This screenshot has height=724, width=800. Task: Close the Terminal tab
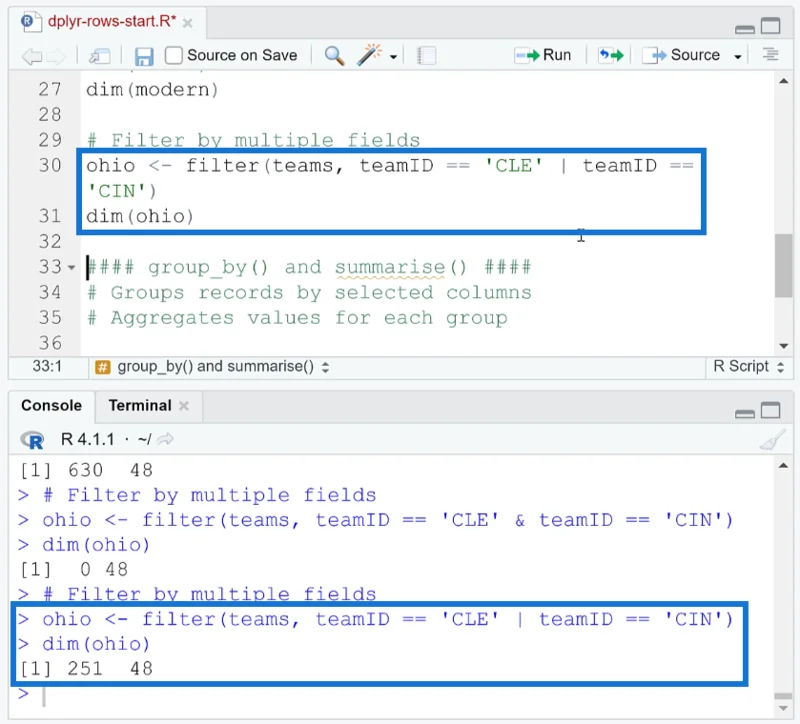tap(184, 406)
